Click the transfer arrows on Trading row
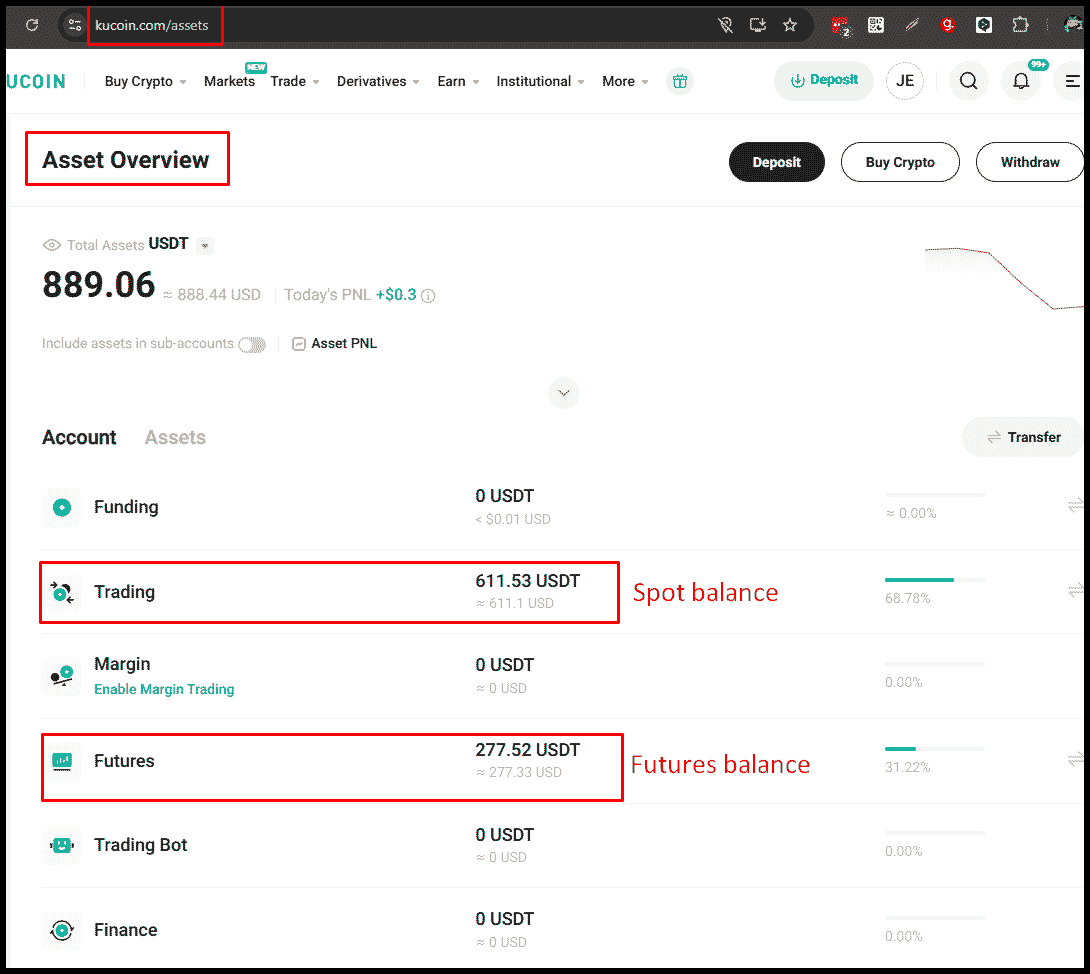This screenshot has width=1090, height=974. tap(1075, 590)
